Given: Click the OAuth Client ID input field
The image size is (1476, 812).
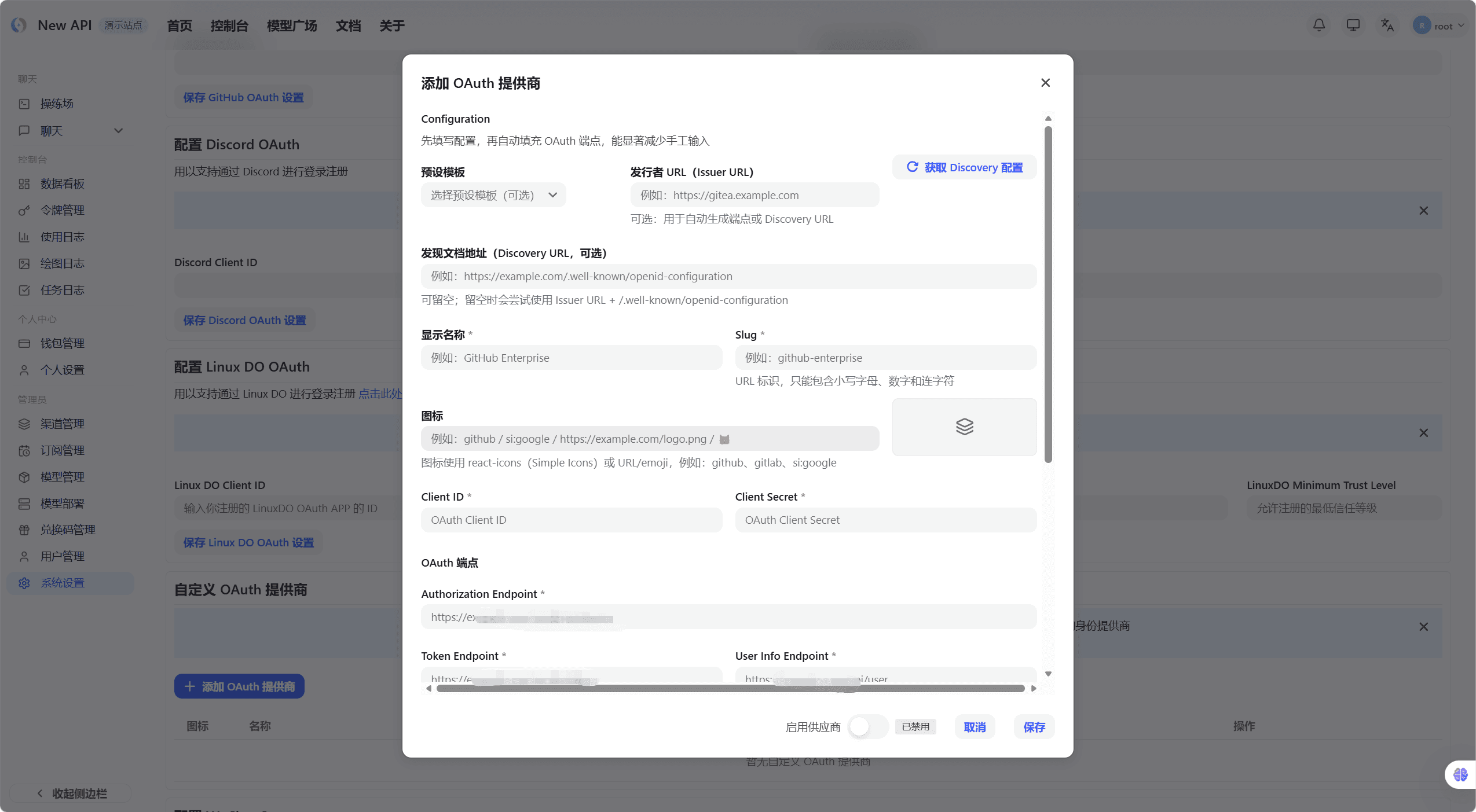Looking at the screenshot, I should point(571,520).
